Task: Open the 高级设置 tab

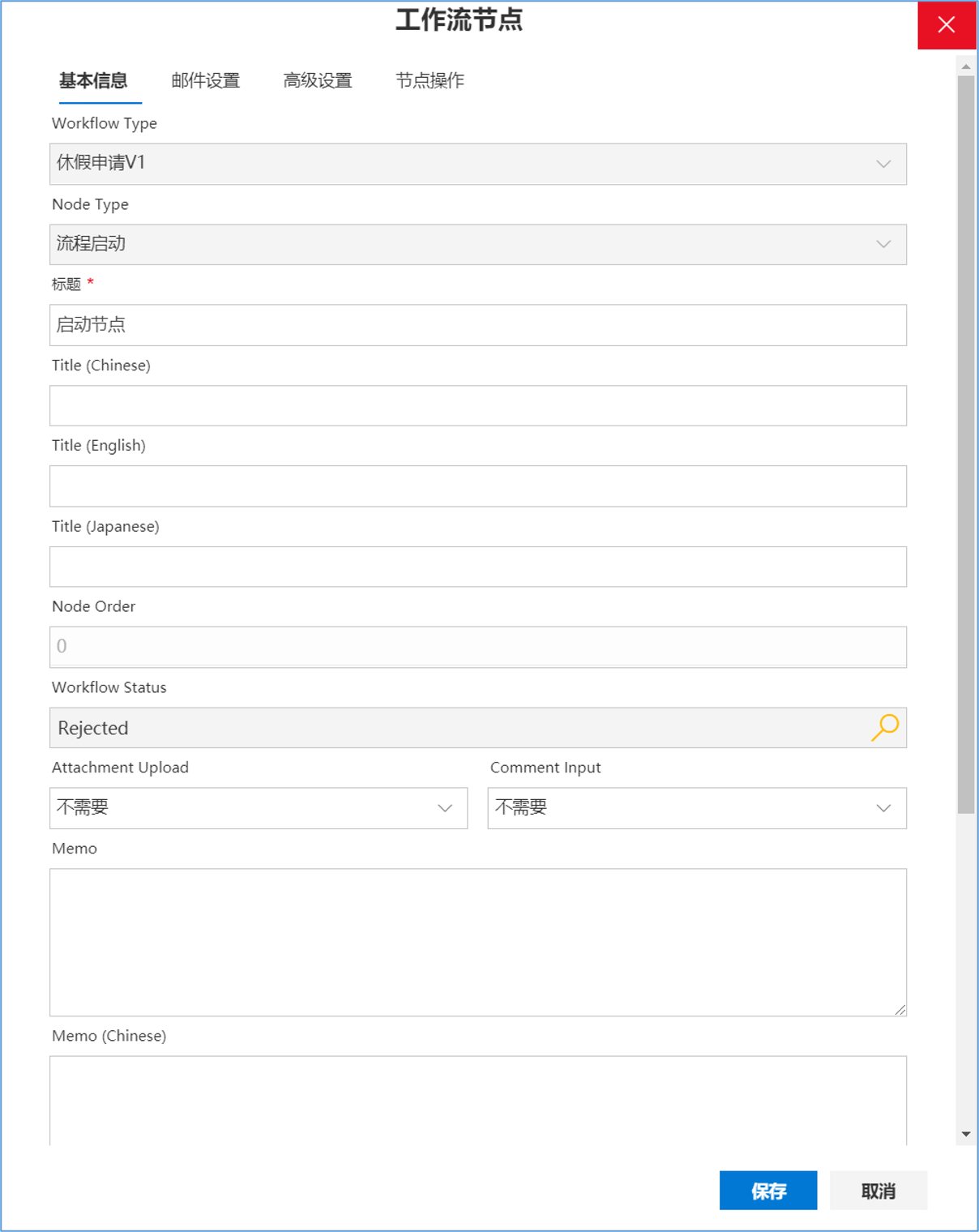Action: tap(318, 80)
